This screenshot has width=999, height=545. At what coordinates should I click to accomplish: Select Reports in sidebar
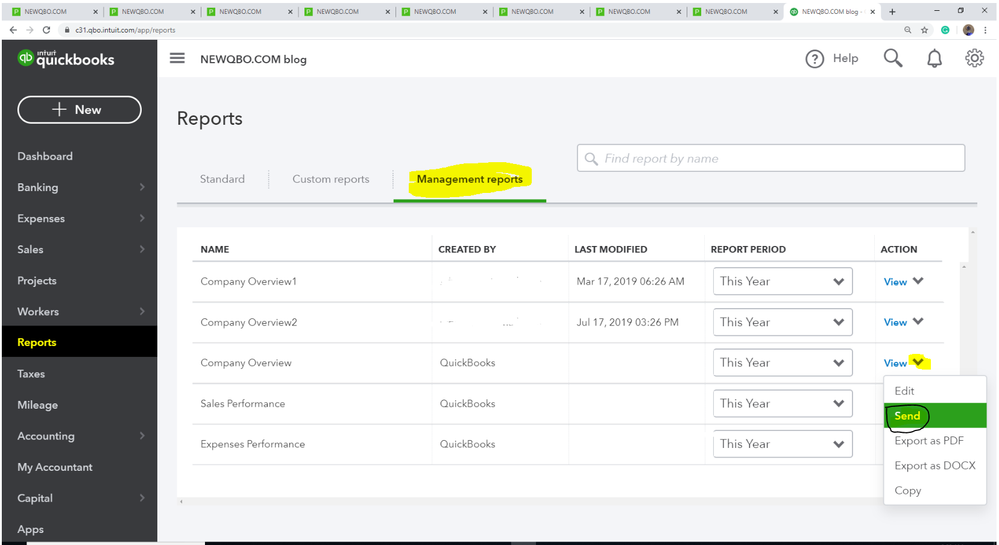click(x=37, y=342)
